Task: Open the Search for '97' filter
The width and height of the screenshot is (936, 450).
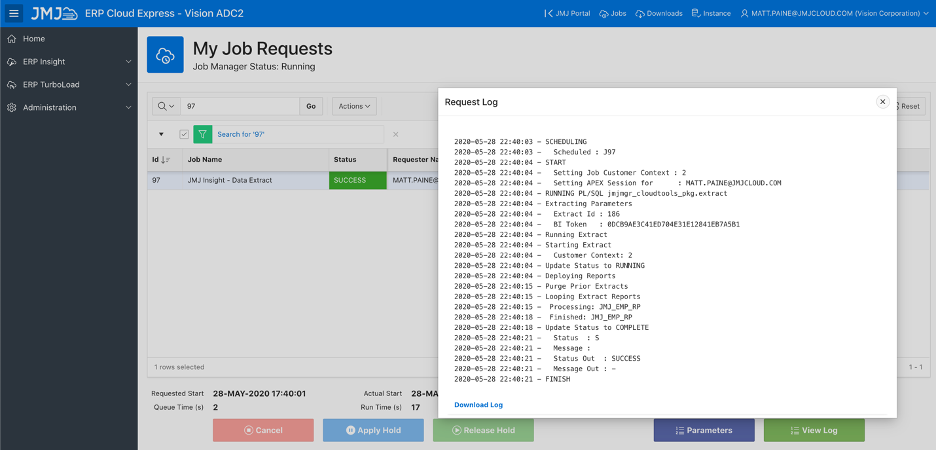Action: coord(241,134)
